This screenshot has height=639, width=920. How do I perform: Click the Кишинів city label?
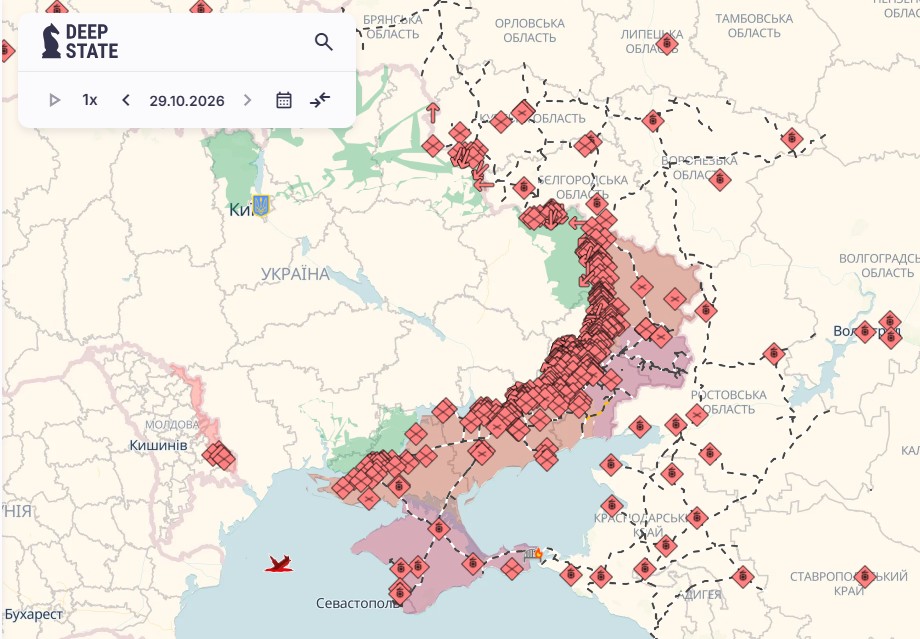(158, 445)
